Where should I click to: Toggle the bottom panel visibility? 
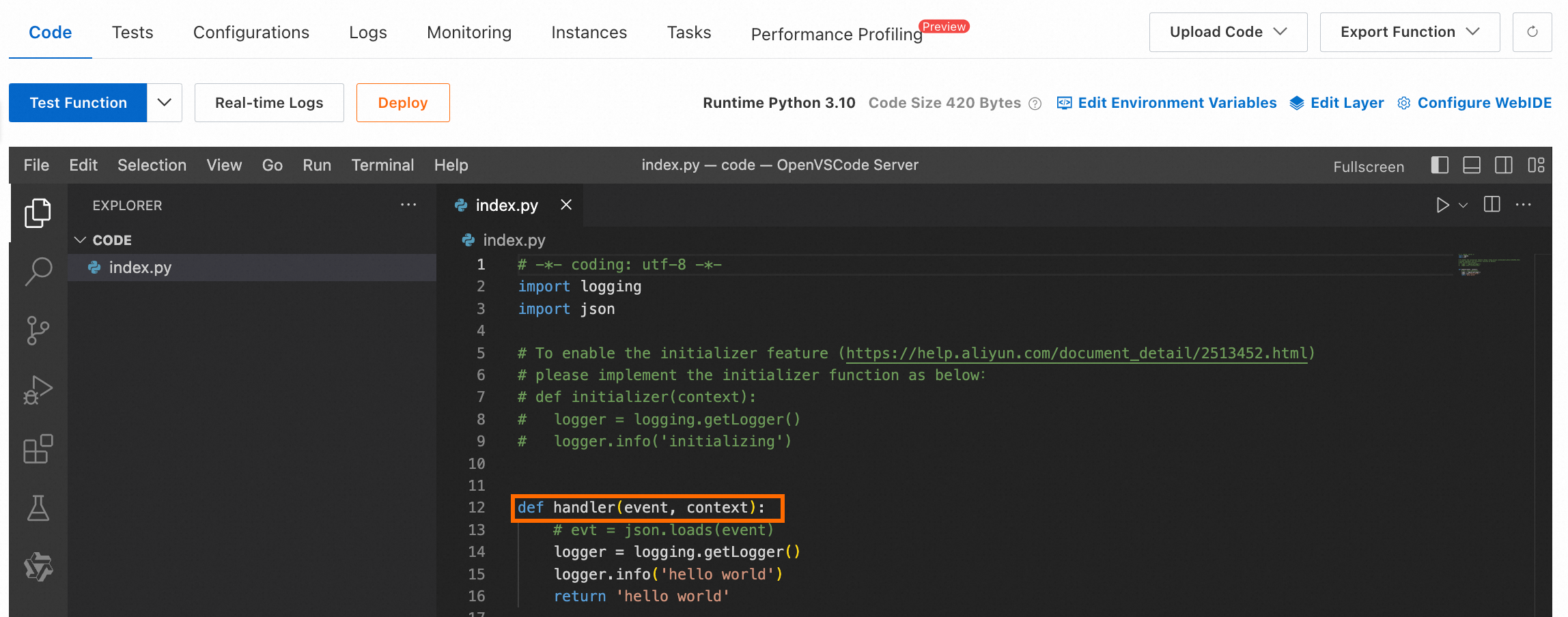pyautogui.click(x=1472, y=165)
